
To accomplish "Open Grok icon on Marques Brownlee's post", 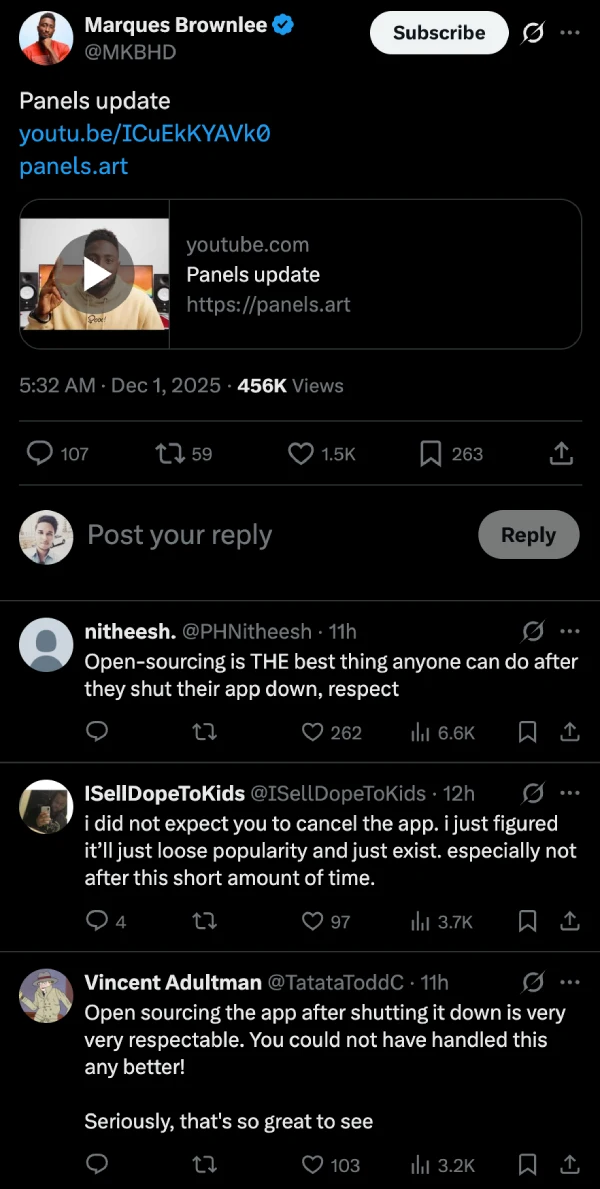I will [x=533, y=33].
